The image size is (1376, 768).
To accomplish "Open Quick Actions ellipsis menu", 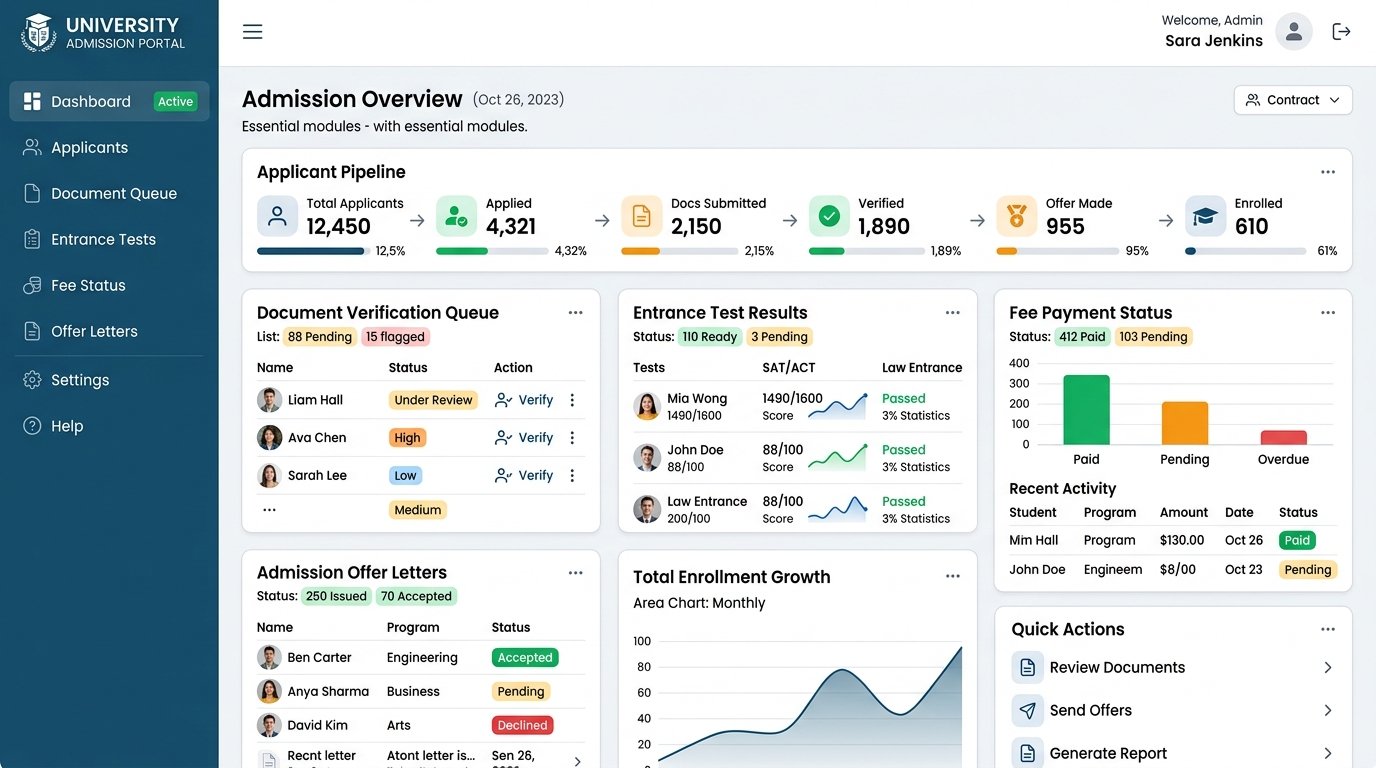I will click(x=1328, y=630).
